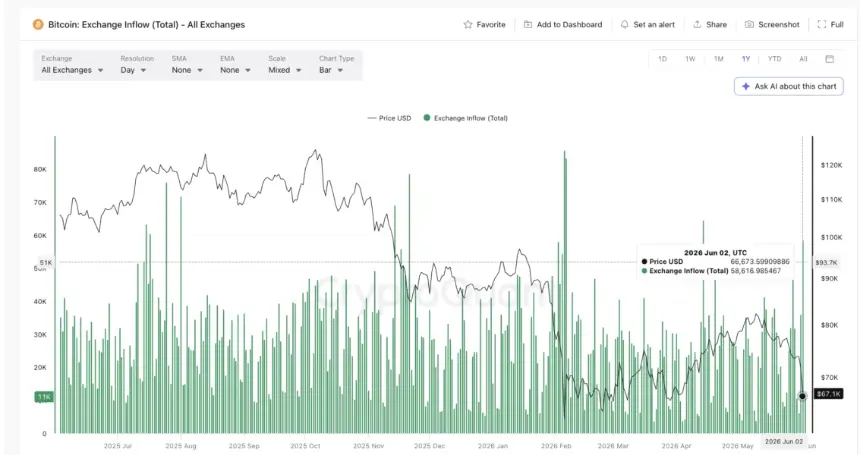Toggle the Price USD legend series
This screenshot has height=455, width=860.
point(389,118)
